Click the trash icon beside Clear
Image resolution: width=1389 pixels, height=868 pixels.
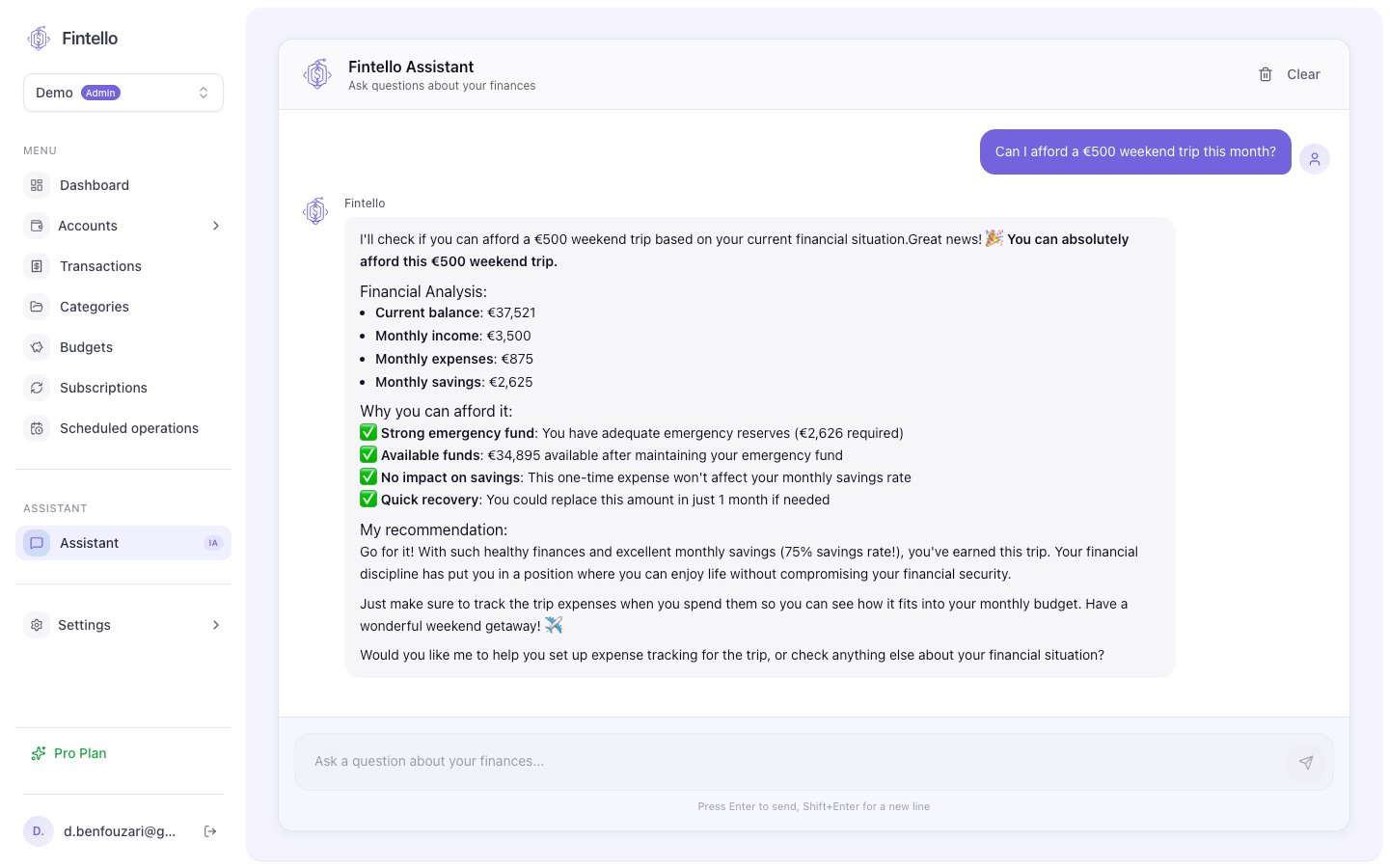pos(1266,74)
